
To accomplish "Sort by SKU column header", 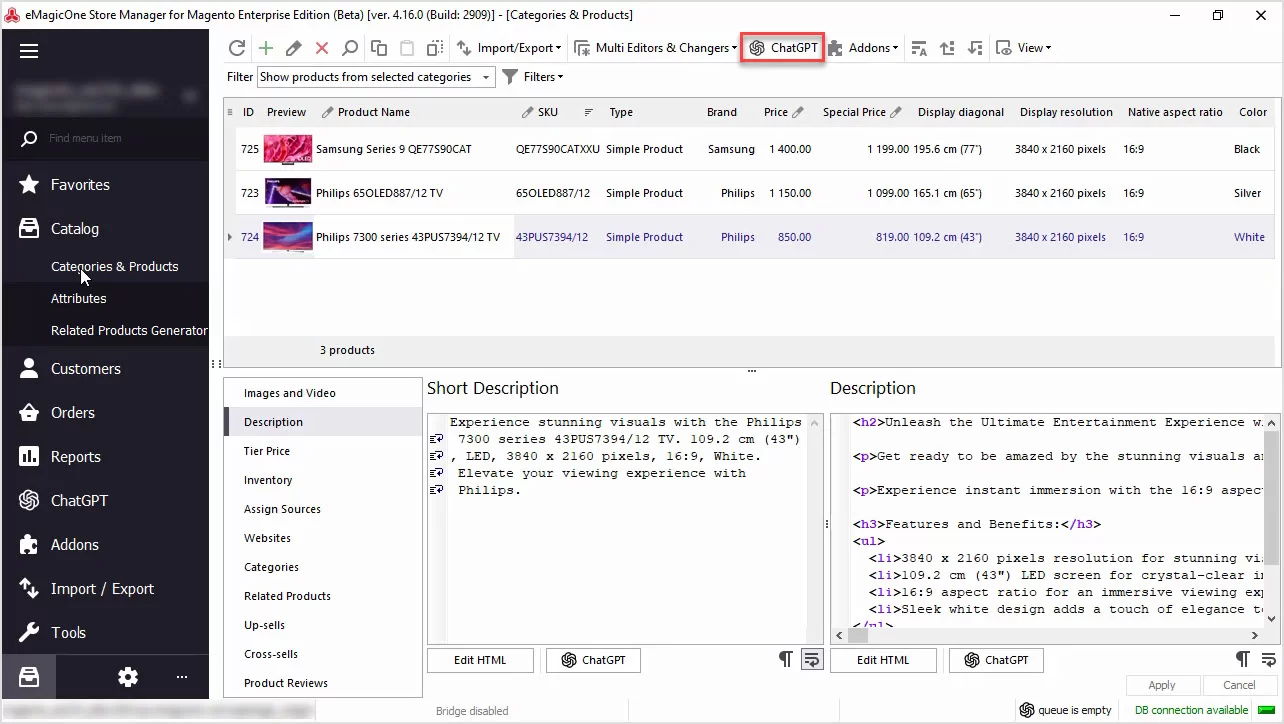I will 548,112.
